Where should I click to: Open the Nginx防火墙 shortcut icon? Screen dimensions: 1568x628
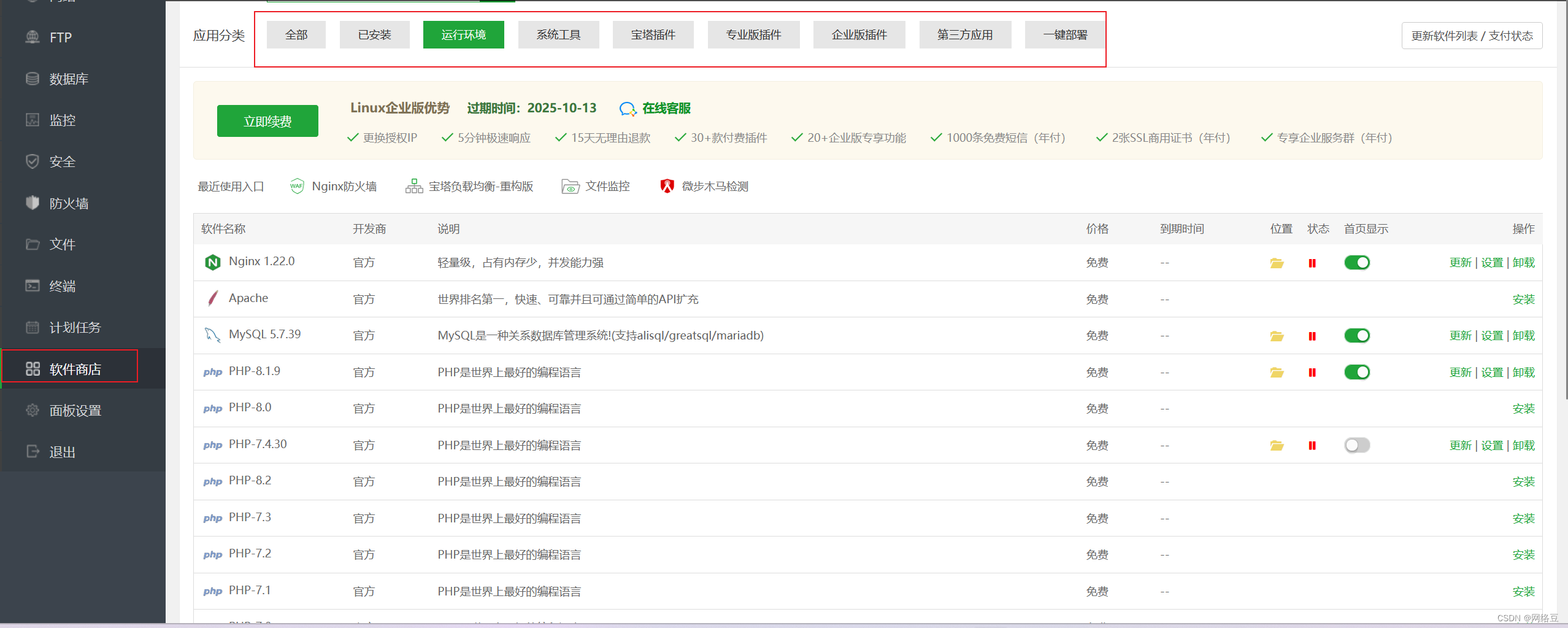tap(297, 187)
